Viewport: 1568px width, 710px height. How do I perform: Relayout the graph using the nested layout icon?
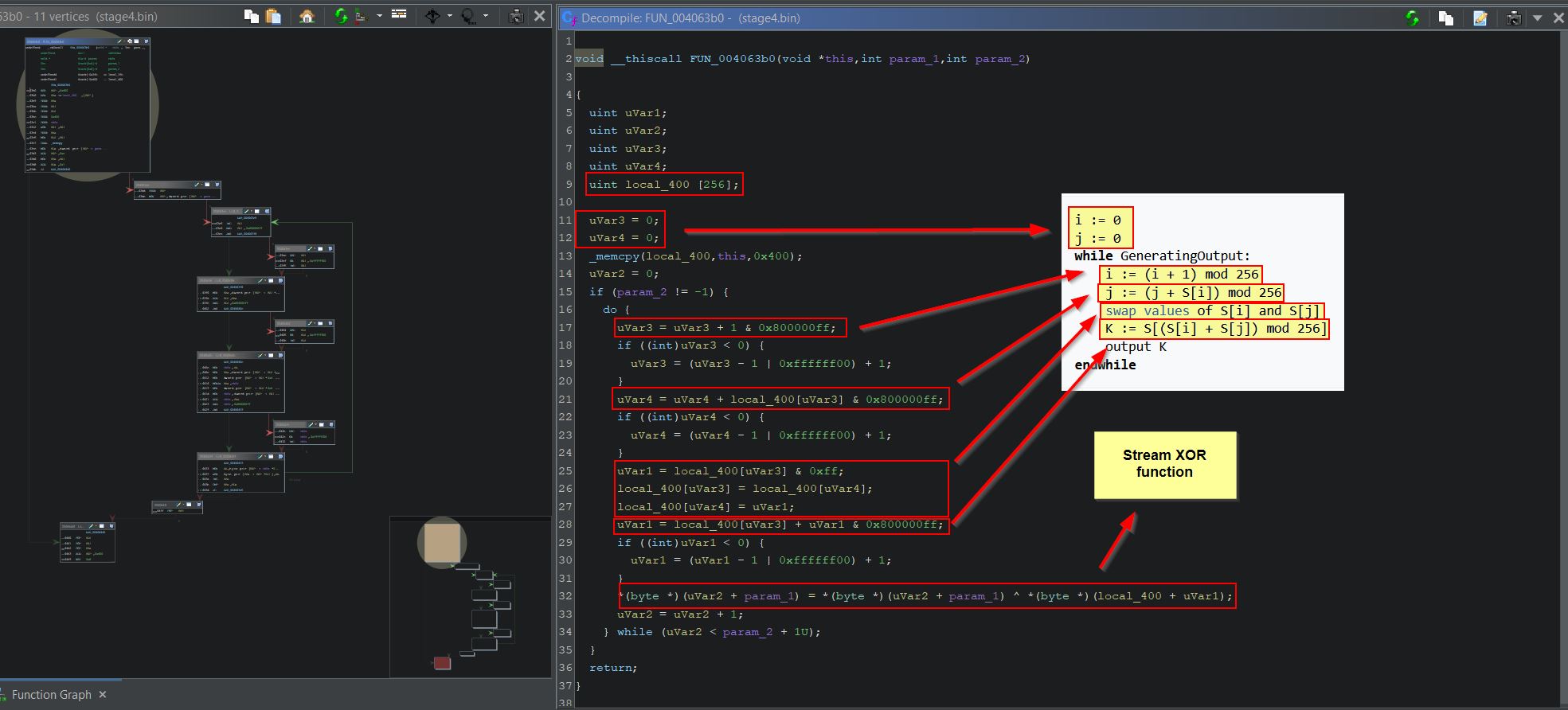[x=361, y=16]
